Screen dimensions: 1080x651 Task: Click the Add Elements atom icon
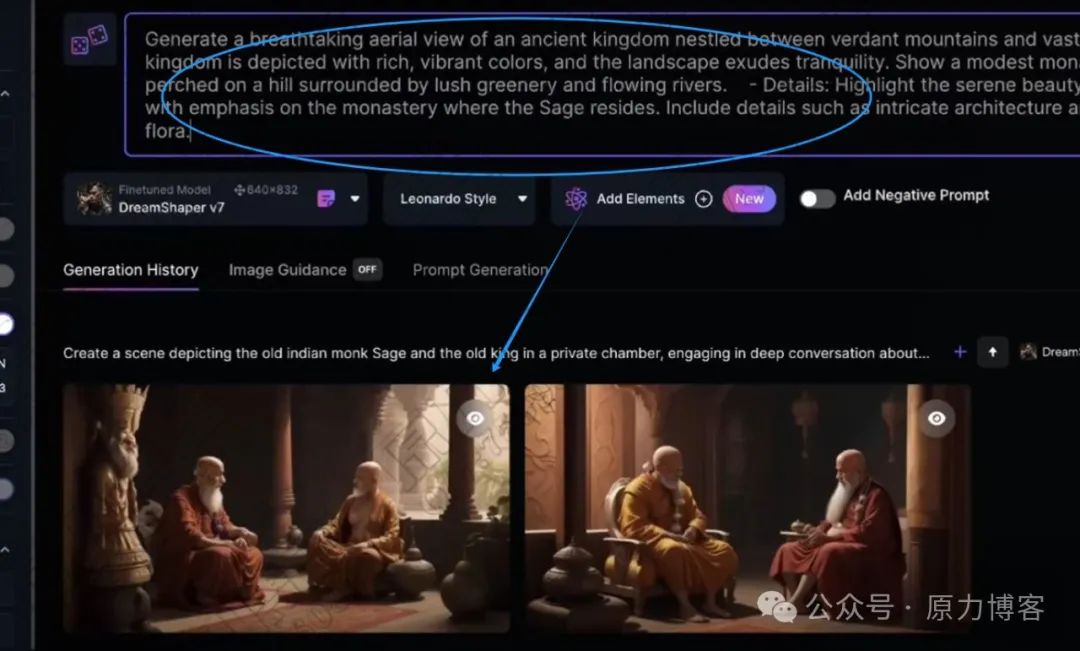pyautogui.click(x=576, y=199)
